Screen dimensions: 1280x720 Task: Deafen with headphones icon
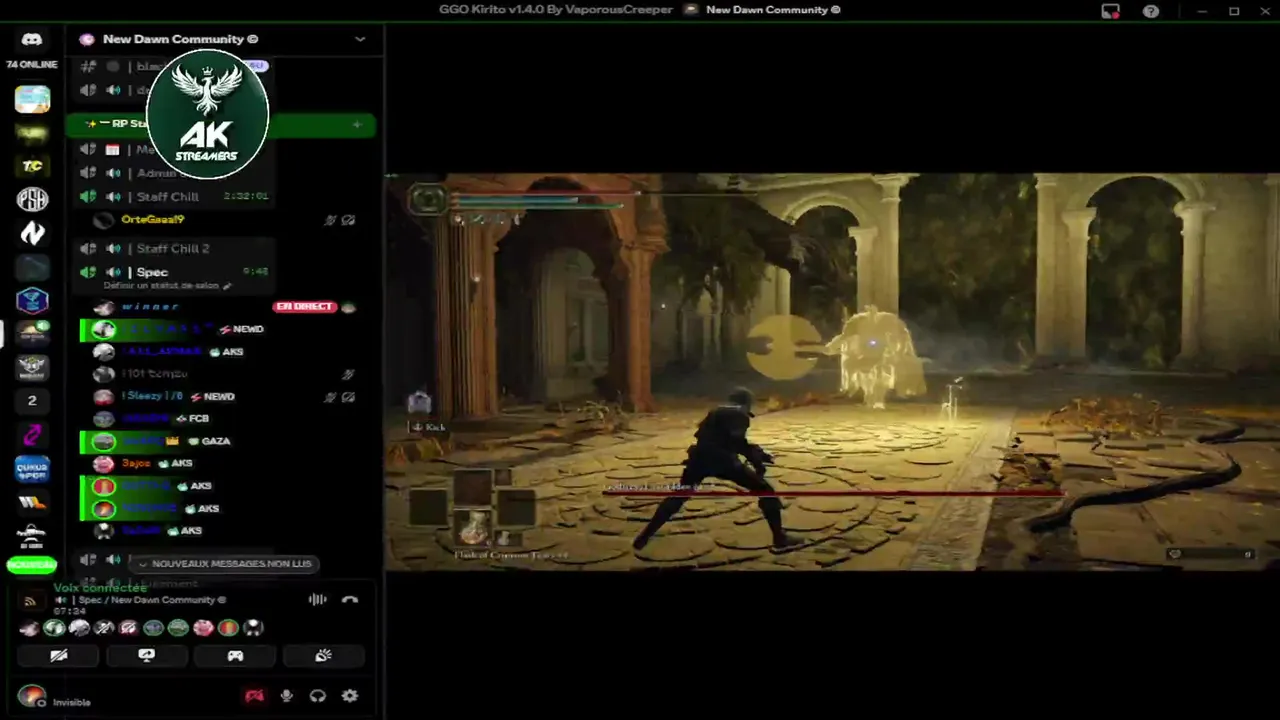pos(318,696)
